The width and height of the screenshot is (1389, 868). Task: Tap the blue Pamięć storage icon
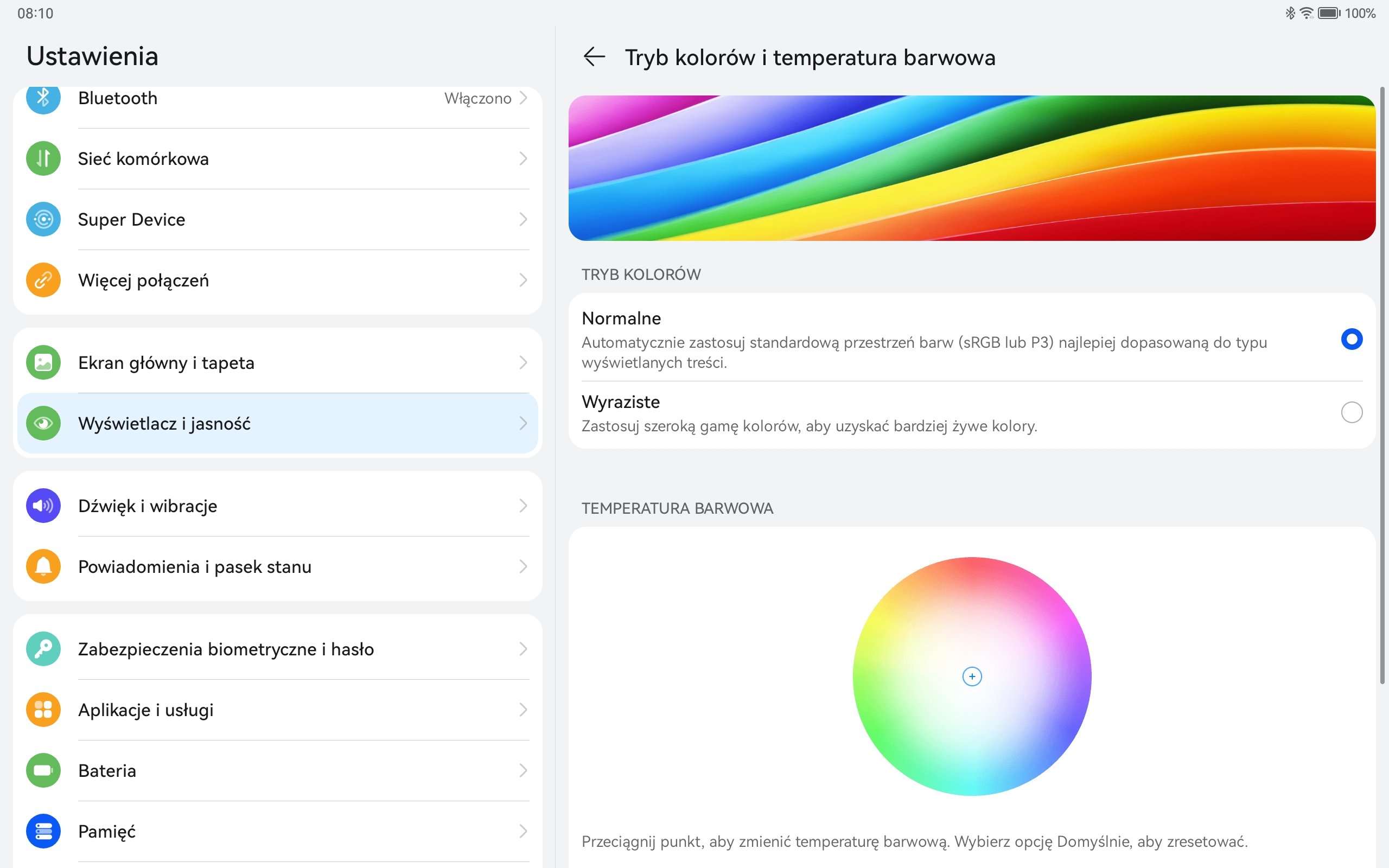pos(43,831)
